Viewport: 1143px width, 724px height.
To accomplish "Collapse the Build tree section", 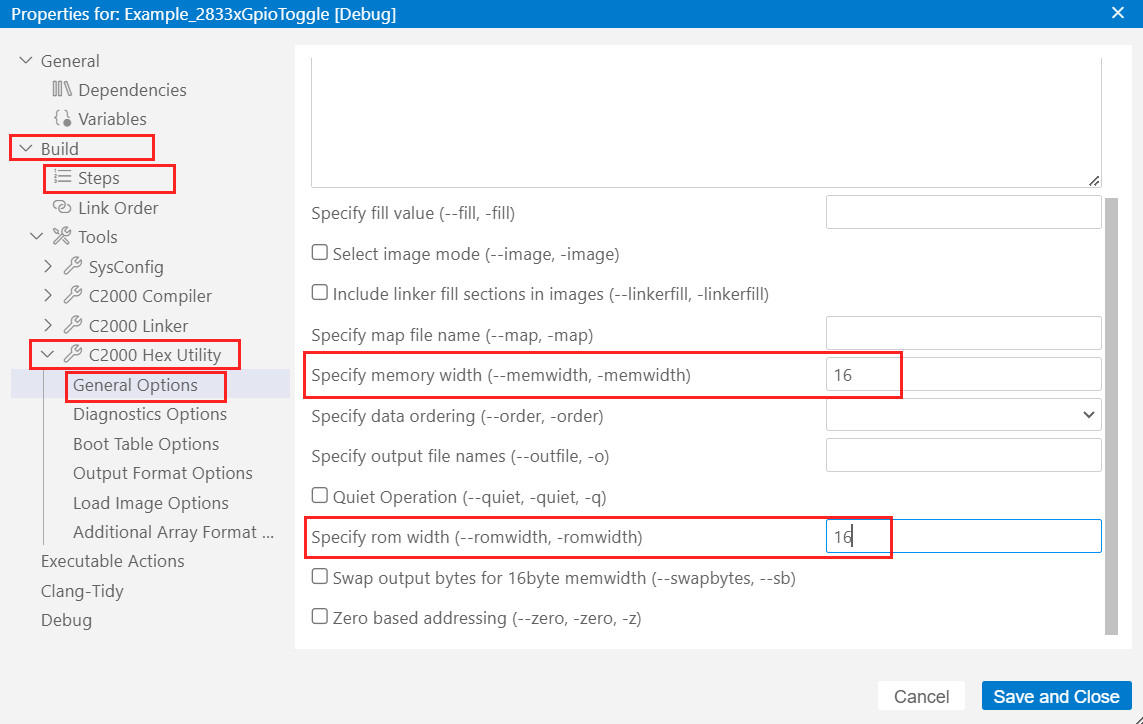I will click(26, 148).
